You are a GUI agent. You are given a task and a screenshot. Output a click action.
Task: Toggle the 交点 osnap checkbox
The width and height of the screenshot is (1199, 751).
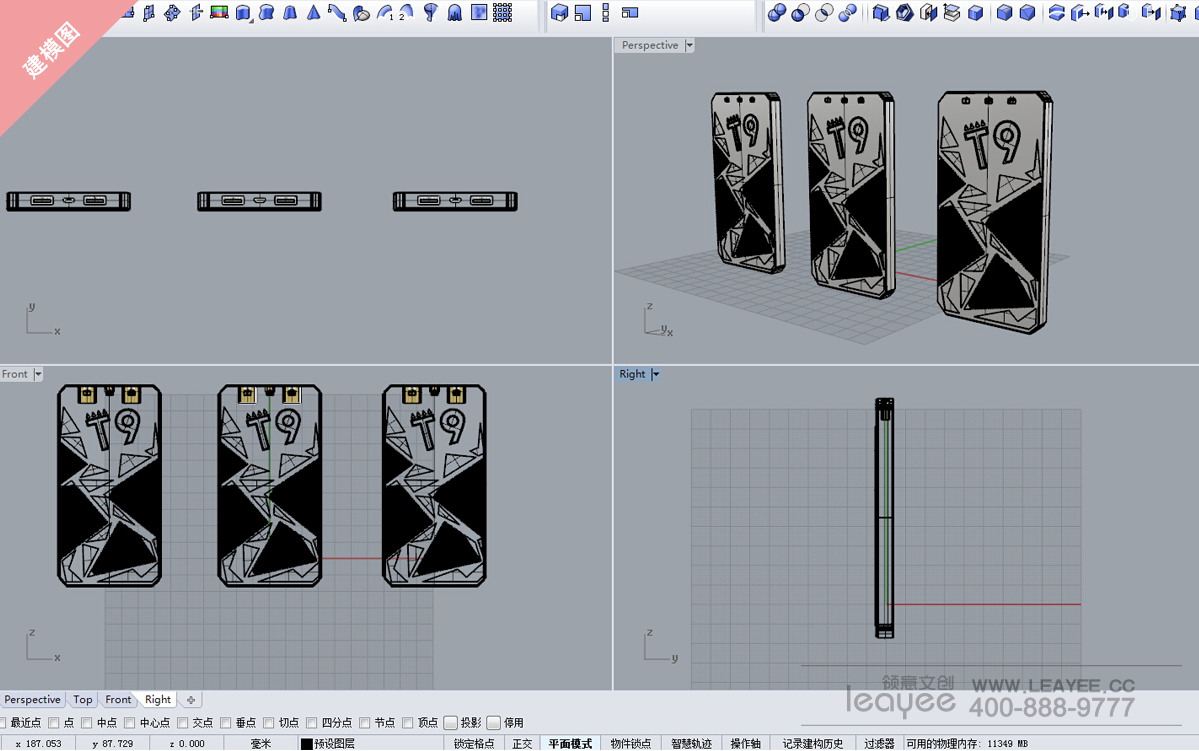[183, 723]
